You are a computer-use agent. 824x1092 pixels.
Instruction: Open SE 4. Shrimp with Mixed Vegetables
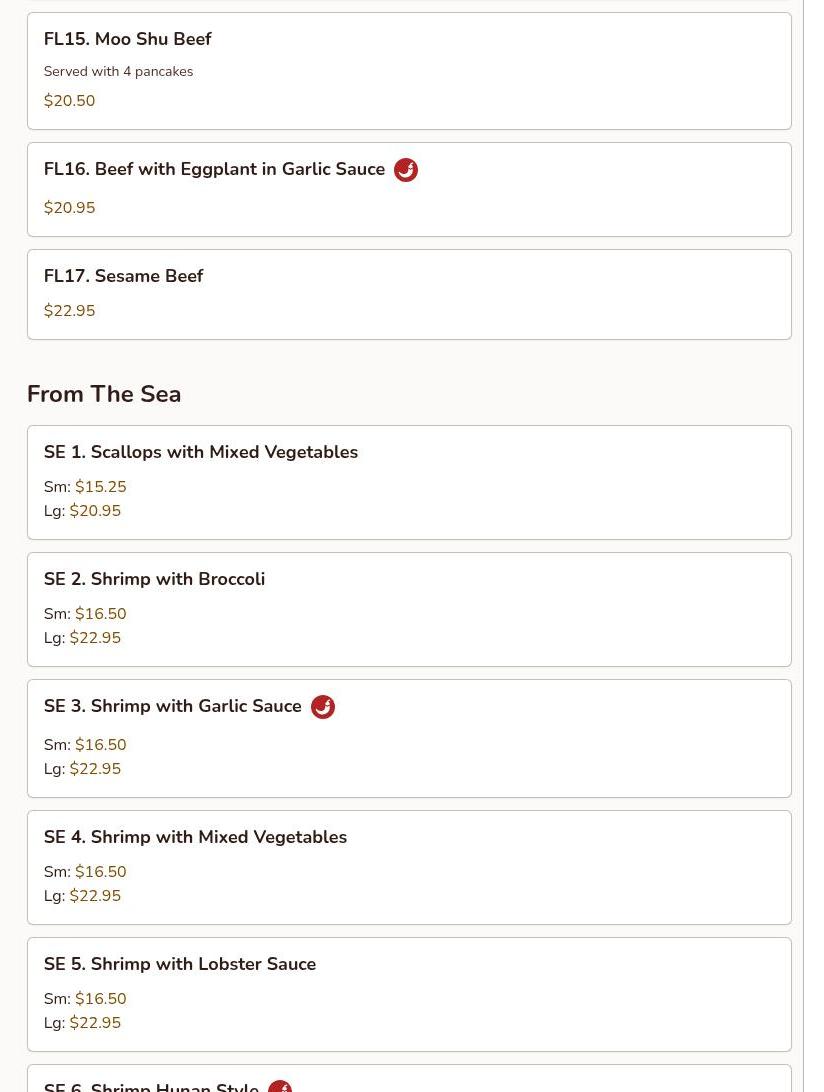click(195, 837)
